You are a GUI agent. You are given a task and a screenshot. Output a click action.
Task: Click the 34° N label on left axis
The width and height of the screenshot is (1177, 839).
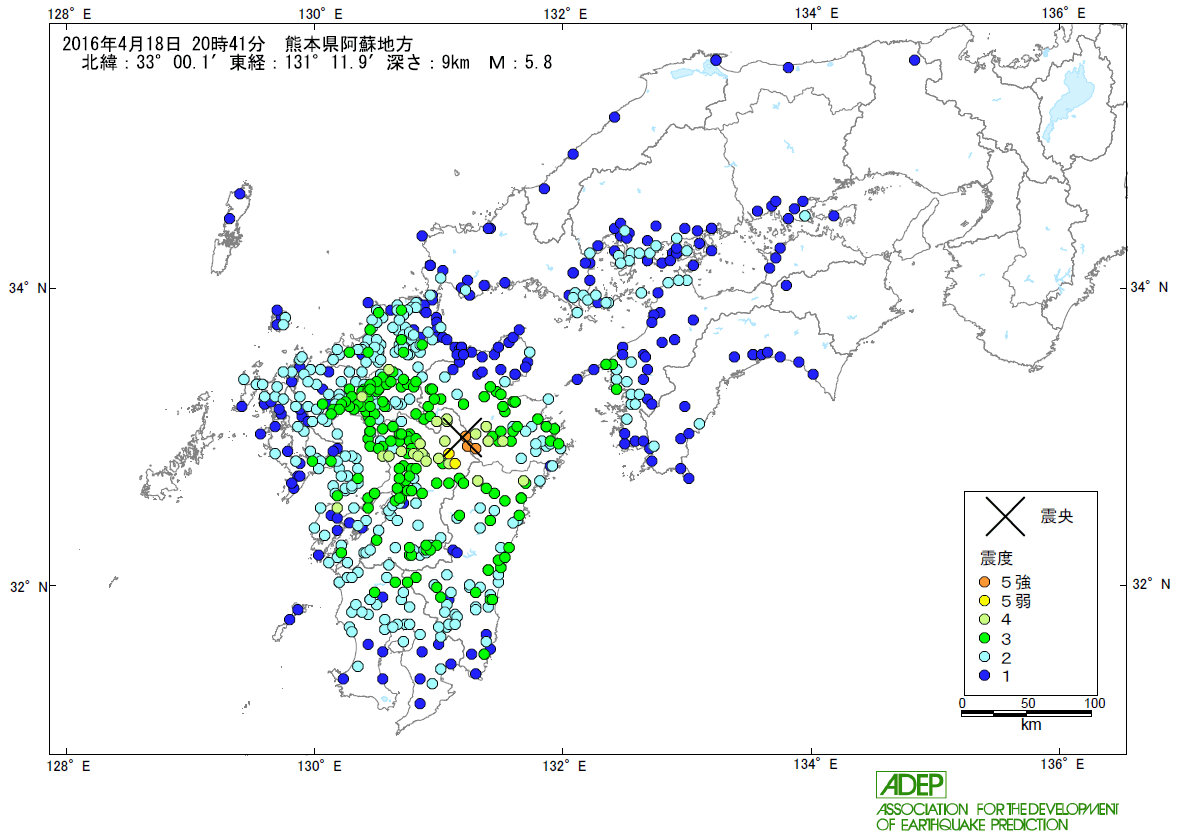click(26, 287)
